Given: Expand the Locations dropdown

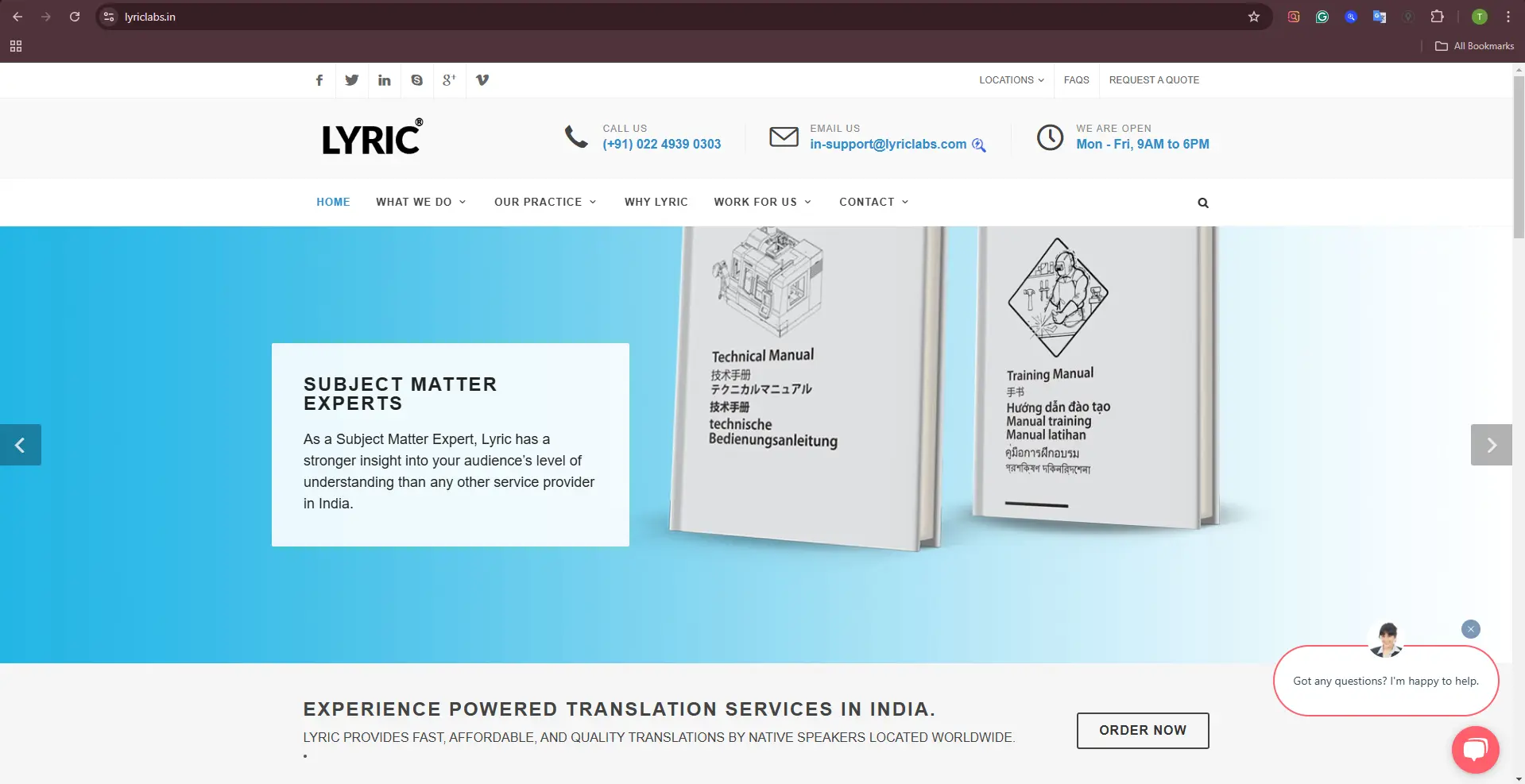Looking at the screenshot, I should [1011, 80].
